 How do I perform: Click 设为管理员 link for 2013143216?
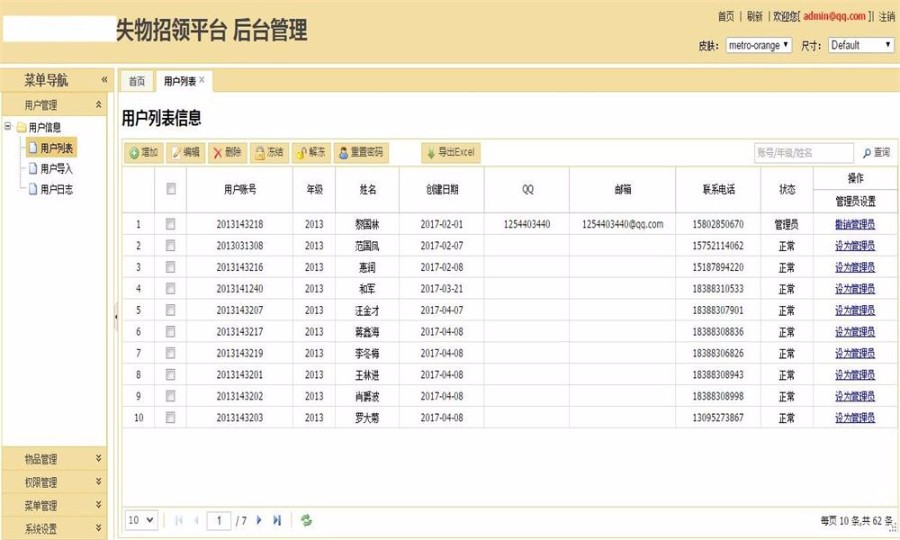click(x=855, y=267)
